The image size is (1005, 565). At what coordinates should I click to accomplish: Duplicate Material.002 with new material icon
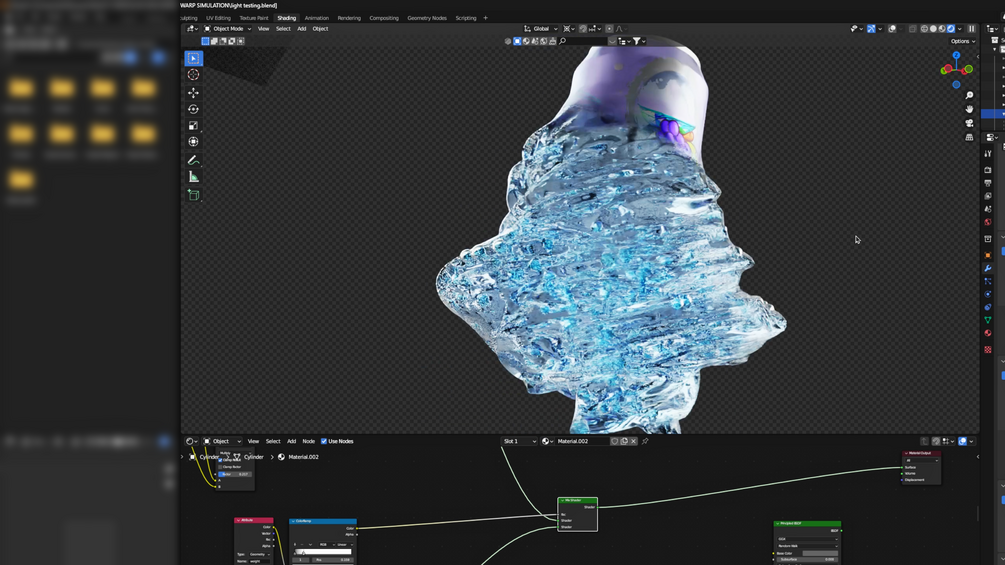pyautogui.click(x=624, y=441)
